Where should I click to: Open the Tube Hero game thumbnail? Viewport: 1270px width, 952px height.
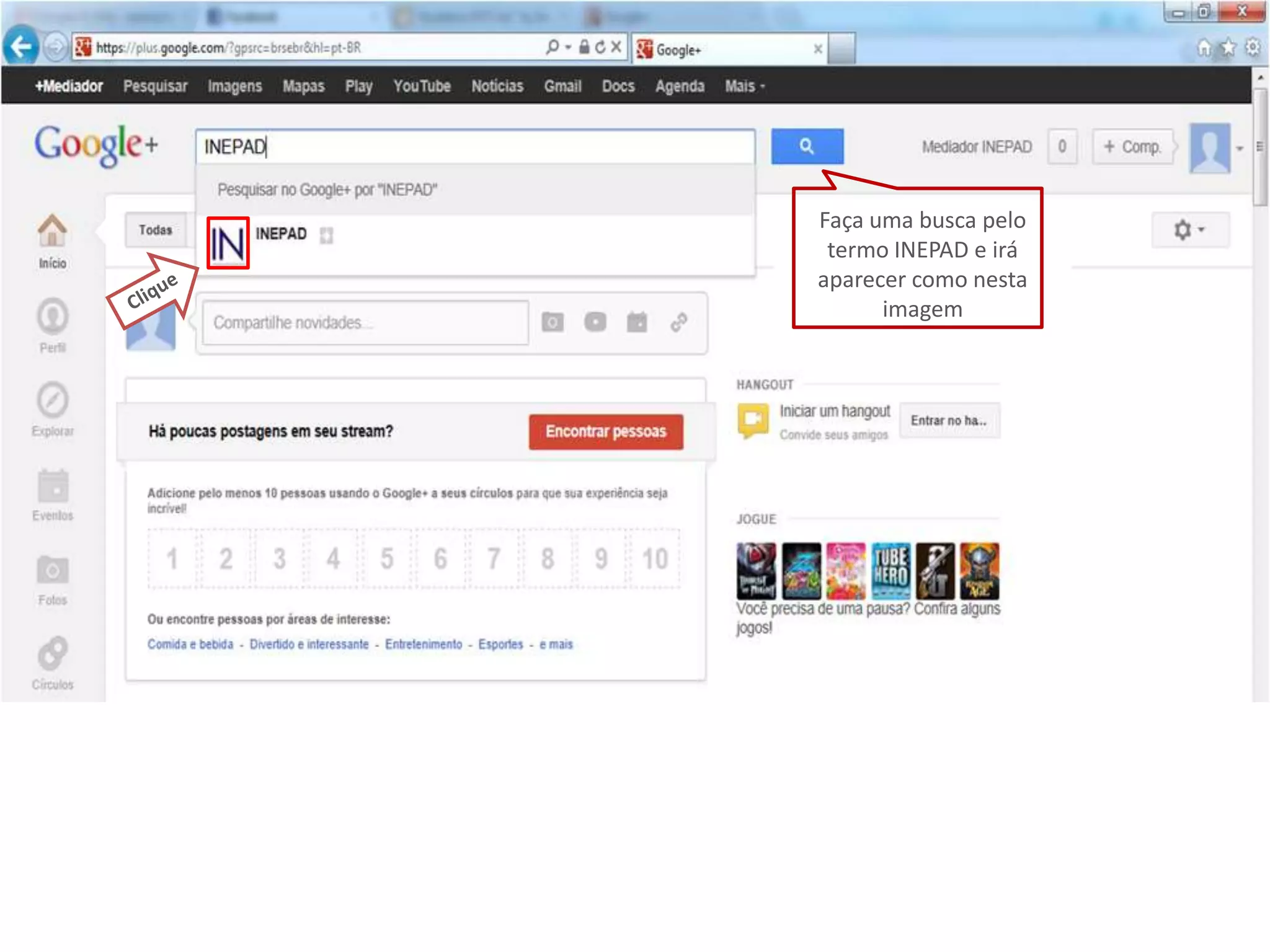891,570
